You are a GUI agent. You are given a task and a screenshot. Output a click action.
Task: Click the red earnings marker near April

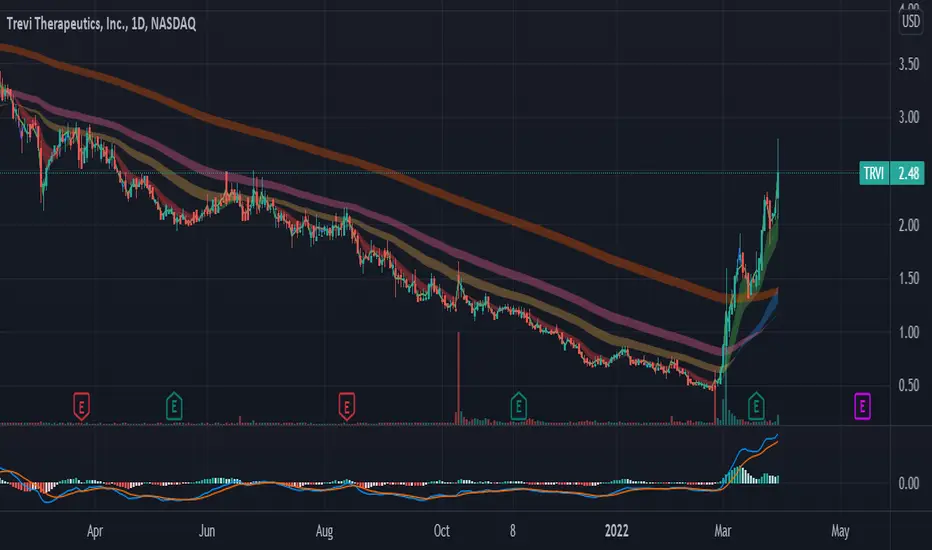click(81, 406)
